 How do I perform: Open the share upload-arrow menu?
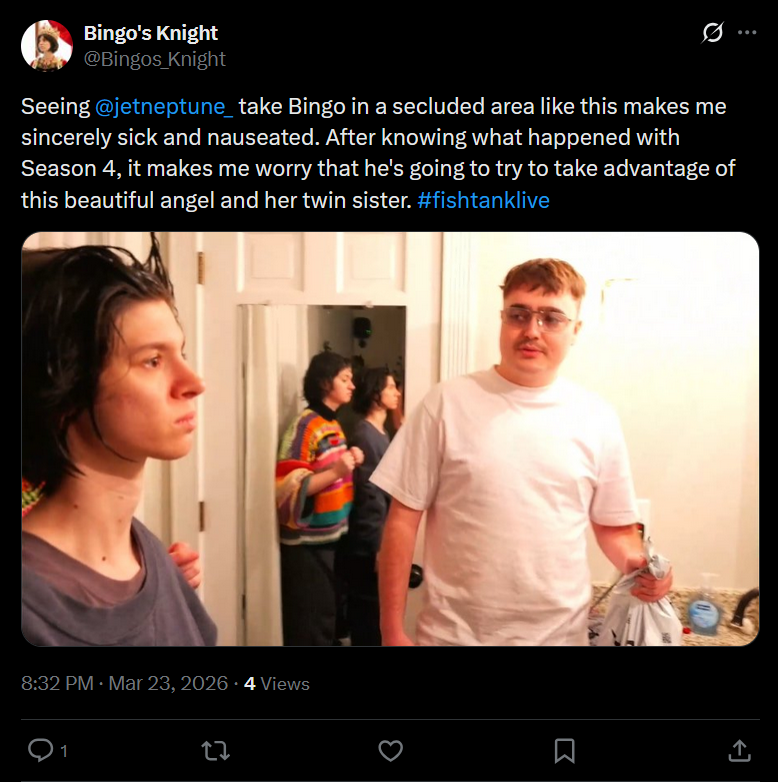point(740,751)
